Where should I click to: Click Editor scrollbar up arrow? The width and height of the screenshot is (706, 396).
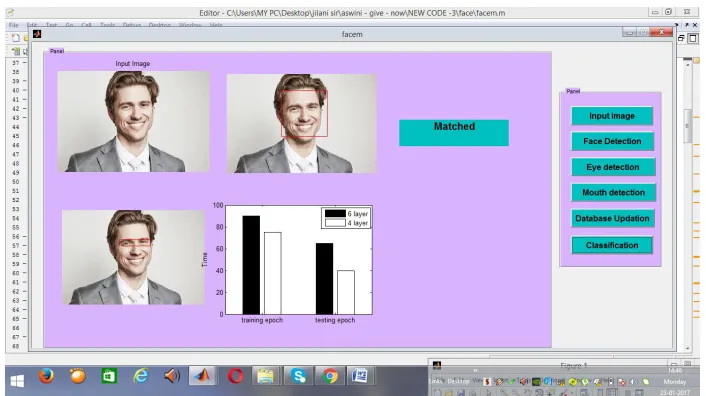[688, 65]
